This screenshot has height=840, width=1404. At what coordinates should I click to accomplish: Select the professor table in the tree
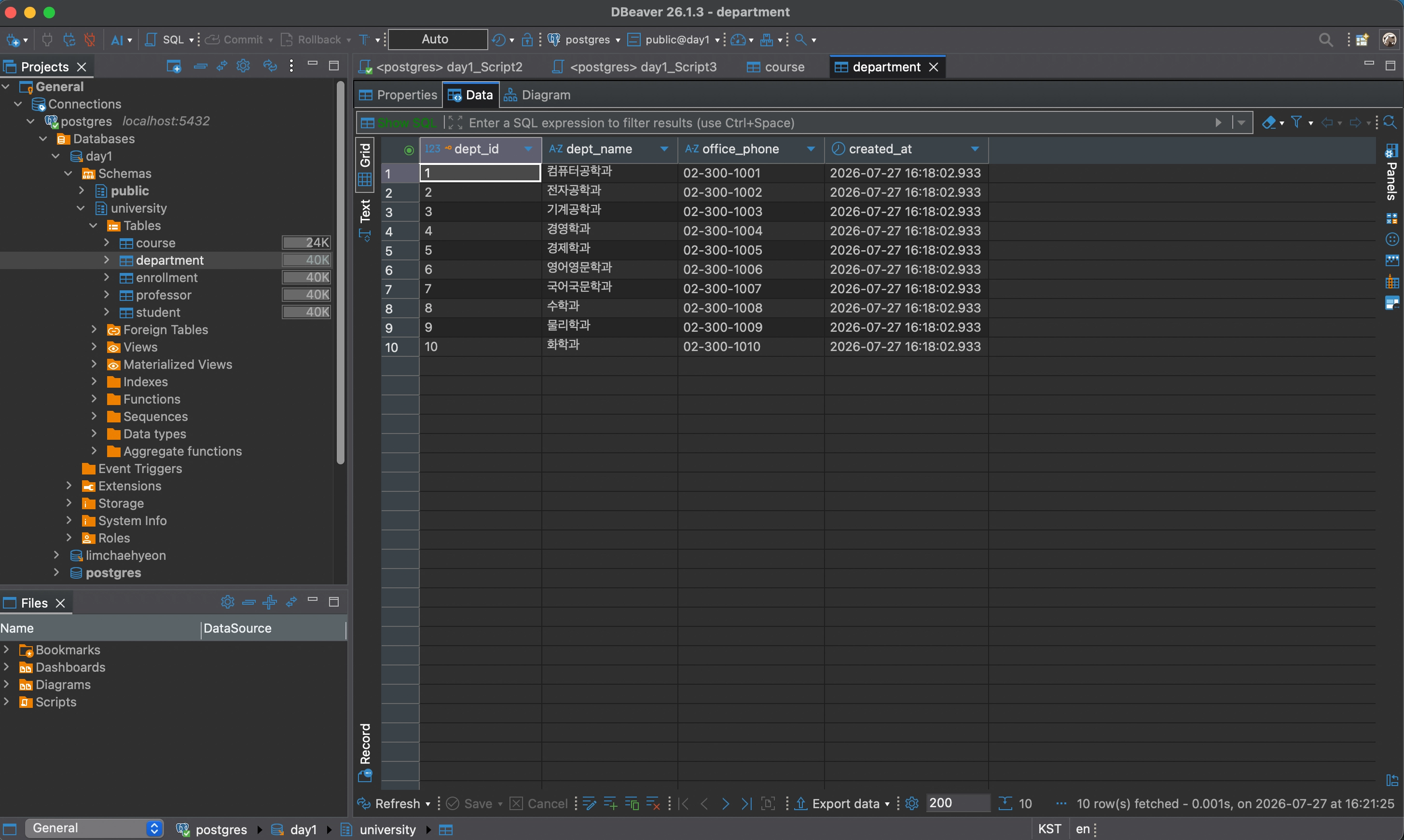click(x=164, y=295)
